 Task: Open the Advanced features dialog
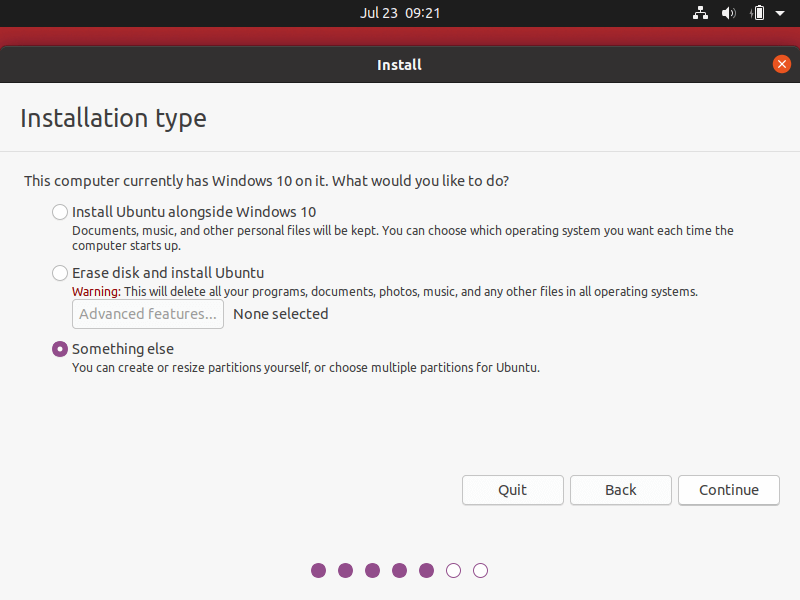click(147, 313)
